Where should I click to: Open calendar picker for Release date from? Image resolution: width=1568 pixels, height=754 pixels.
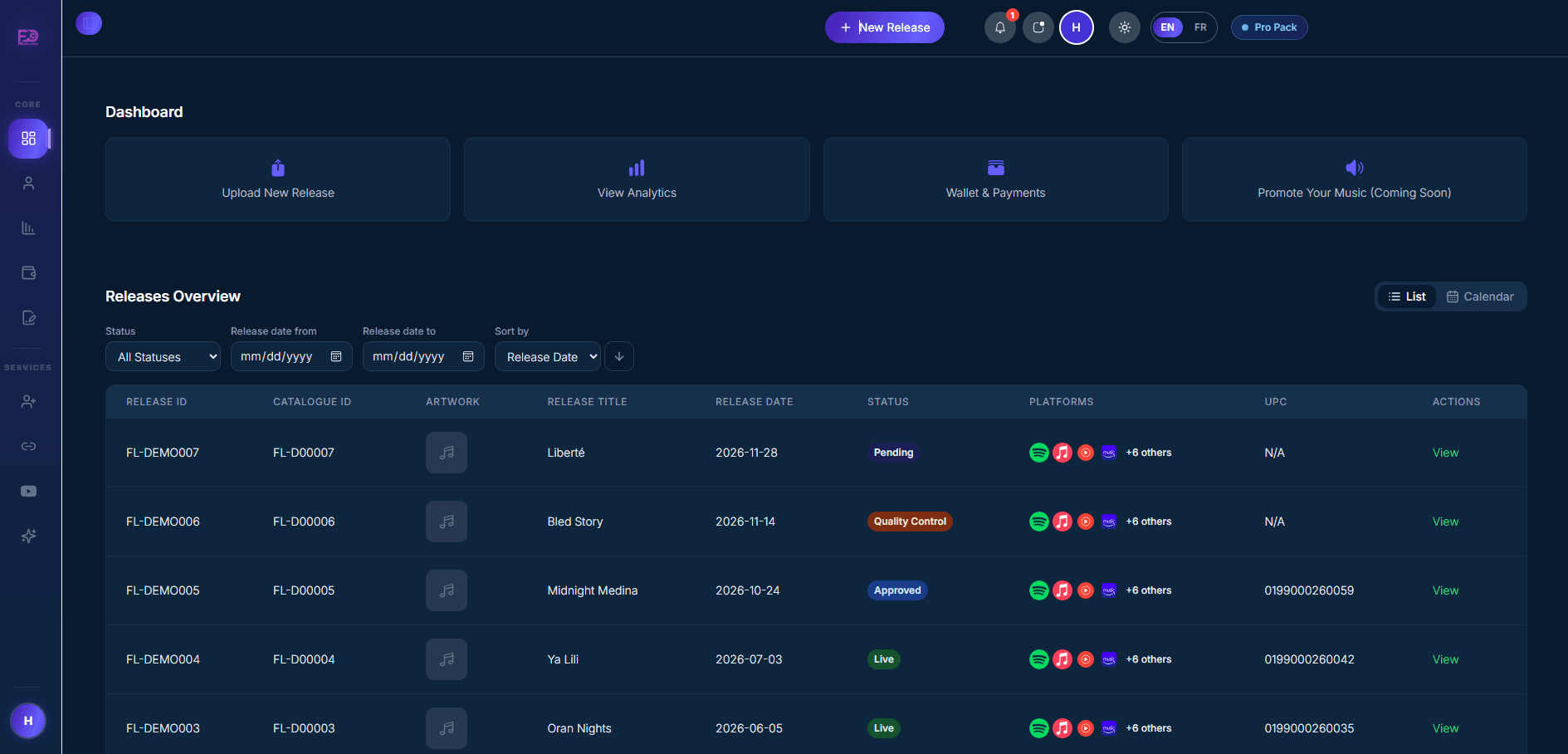(336, 356)
